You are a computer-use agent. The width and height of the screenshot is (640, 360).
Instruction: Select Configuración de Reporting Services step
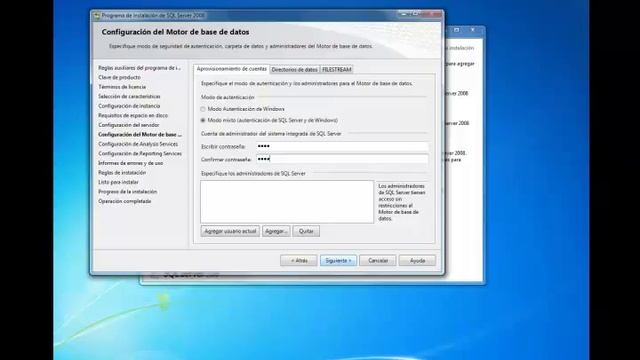pos(140,153)
